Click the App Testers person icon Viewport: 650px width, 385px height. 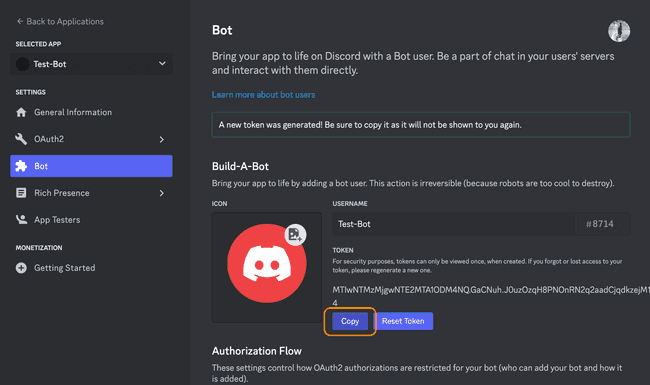(21, 220)
